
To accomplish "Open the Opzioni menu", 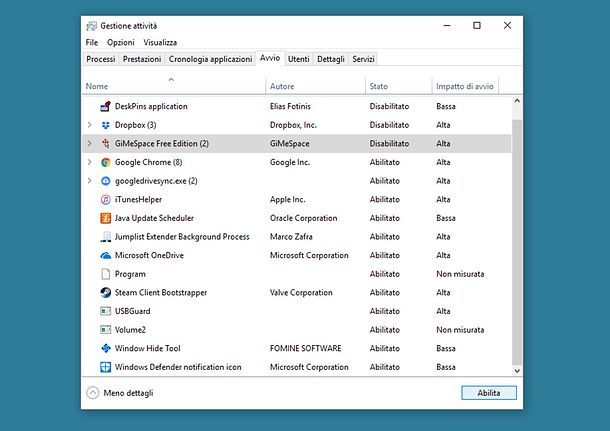I will click(x=121, y=42).
